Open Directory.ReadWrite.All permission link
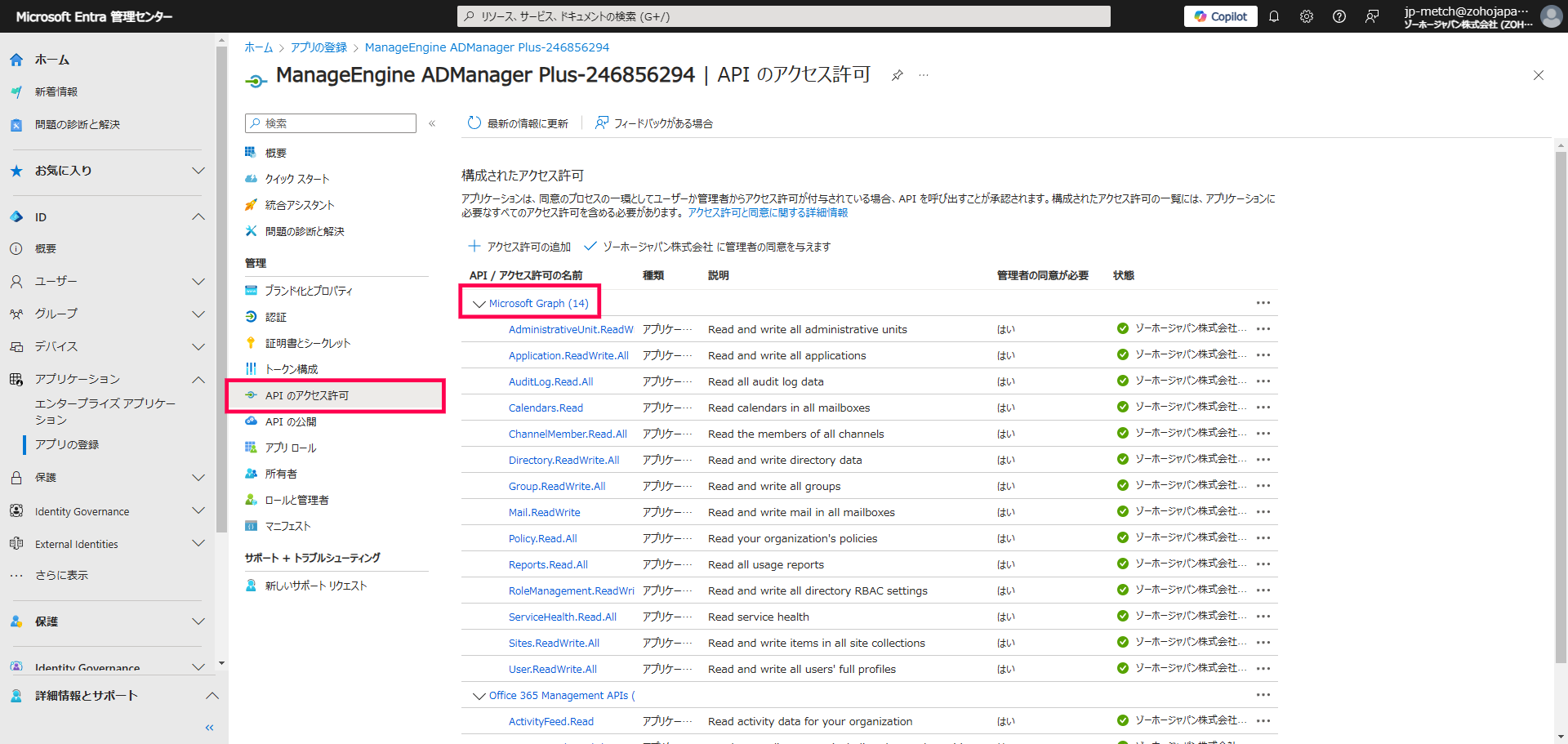The height and width of the screenshot is (744, 1568). [x=563, y=461]
